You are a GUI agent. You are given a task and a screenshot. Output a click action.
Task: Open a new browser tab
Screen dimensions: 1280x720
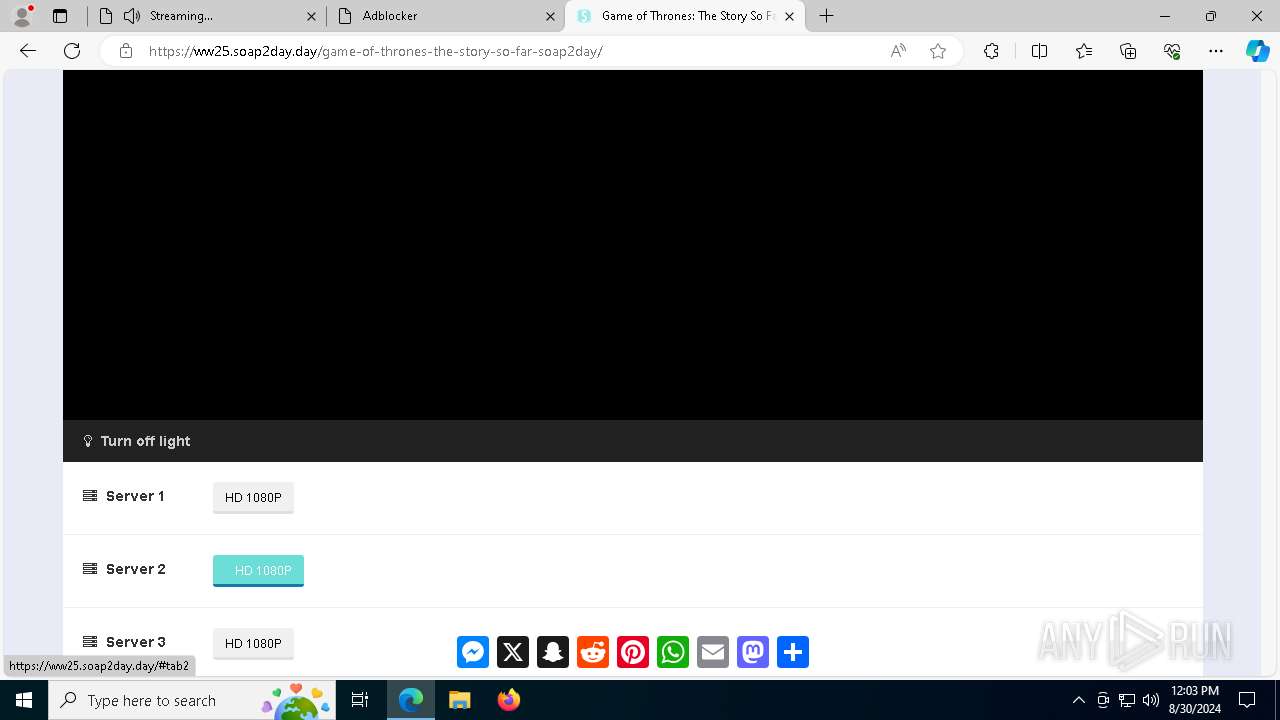coord(826,16)
